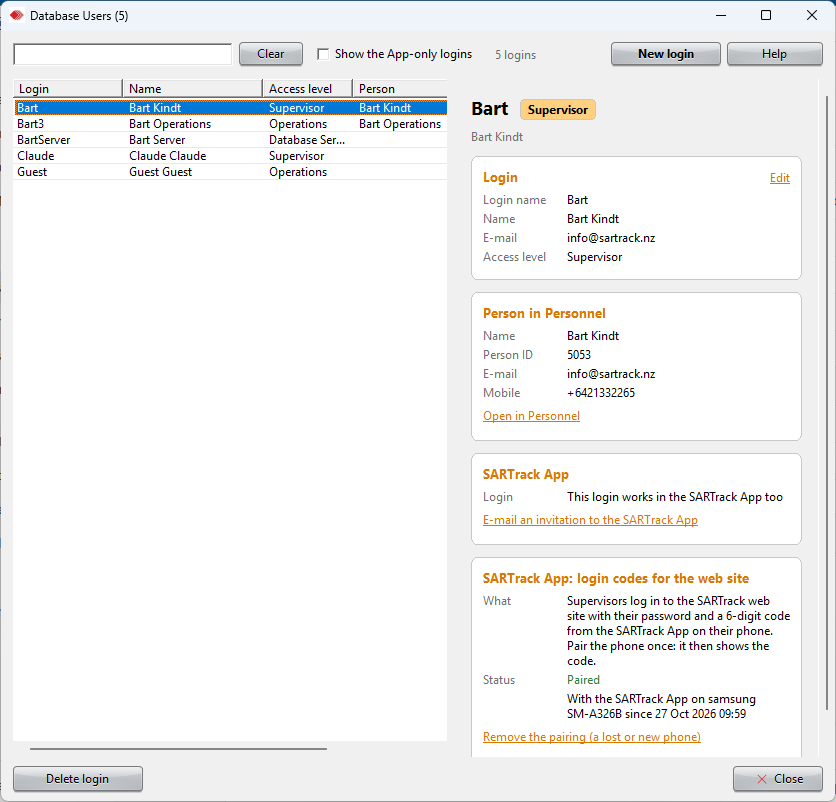Viewport: 836px width, 802px height.
Task: Click the Clear button
Action: 271,54
